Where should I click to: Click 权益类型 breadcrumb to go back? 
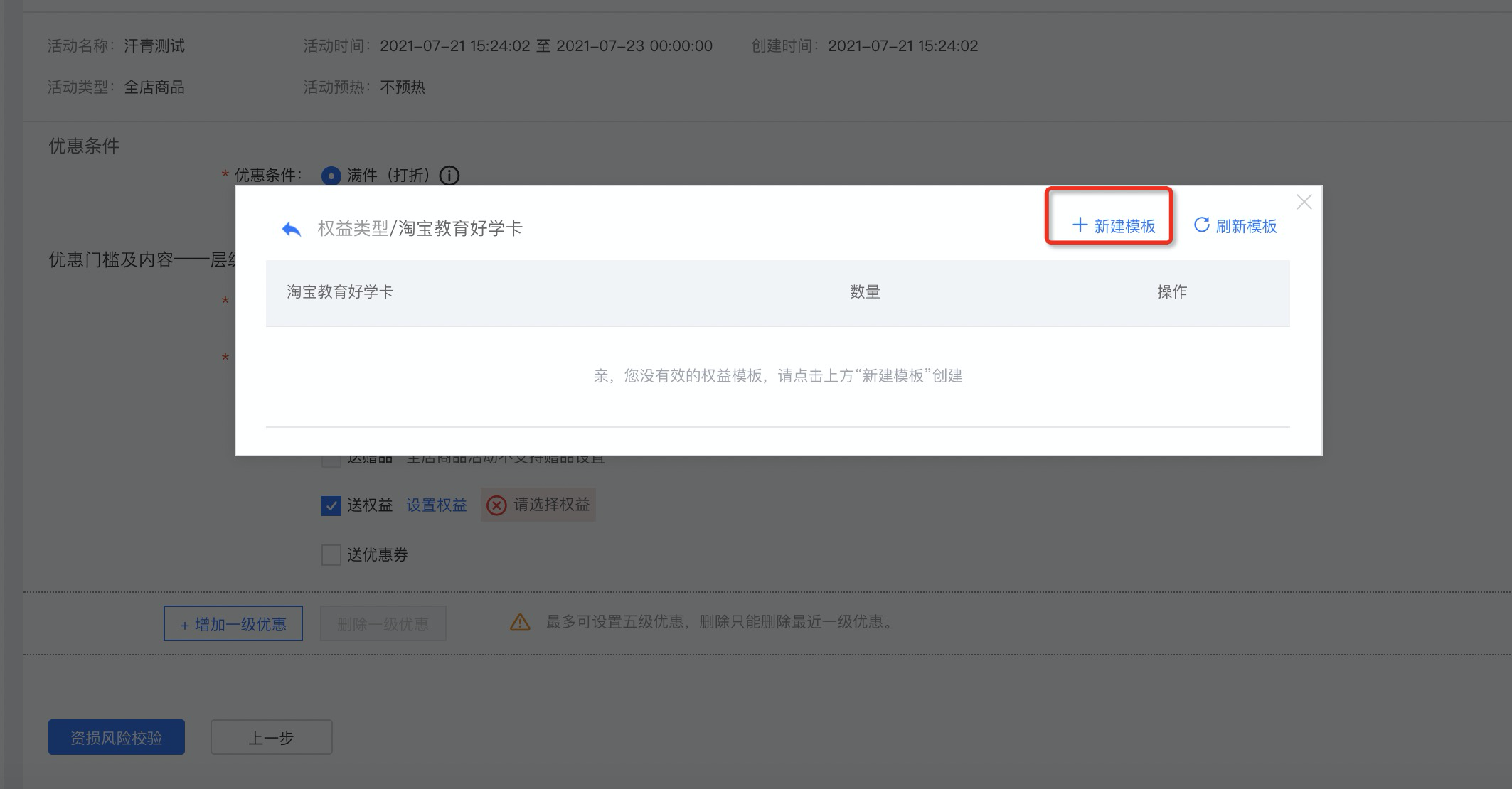pos(353,228)
